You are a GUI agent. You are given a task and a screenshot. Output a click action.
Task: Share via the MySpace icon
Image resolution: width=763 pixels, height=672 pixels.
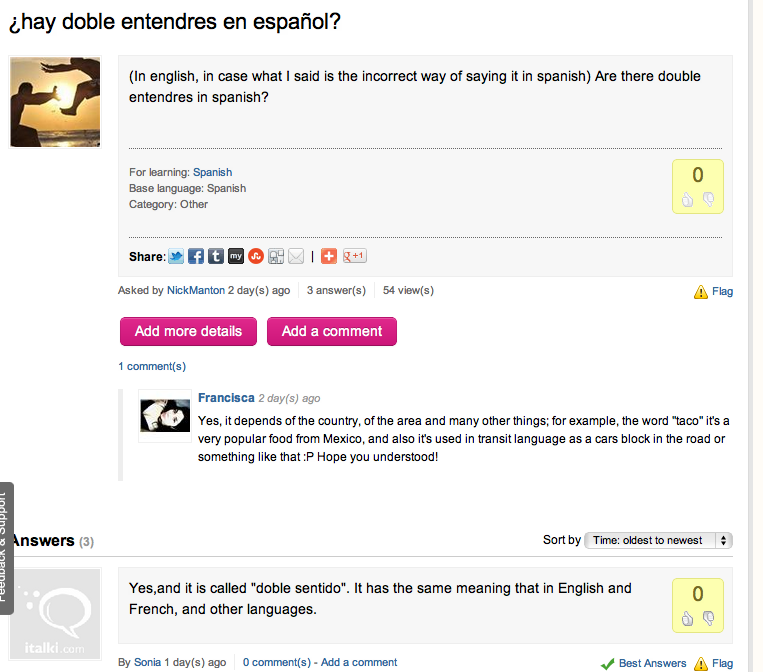pyautogui.click(x=236, y=256)
